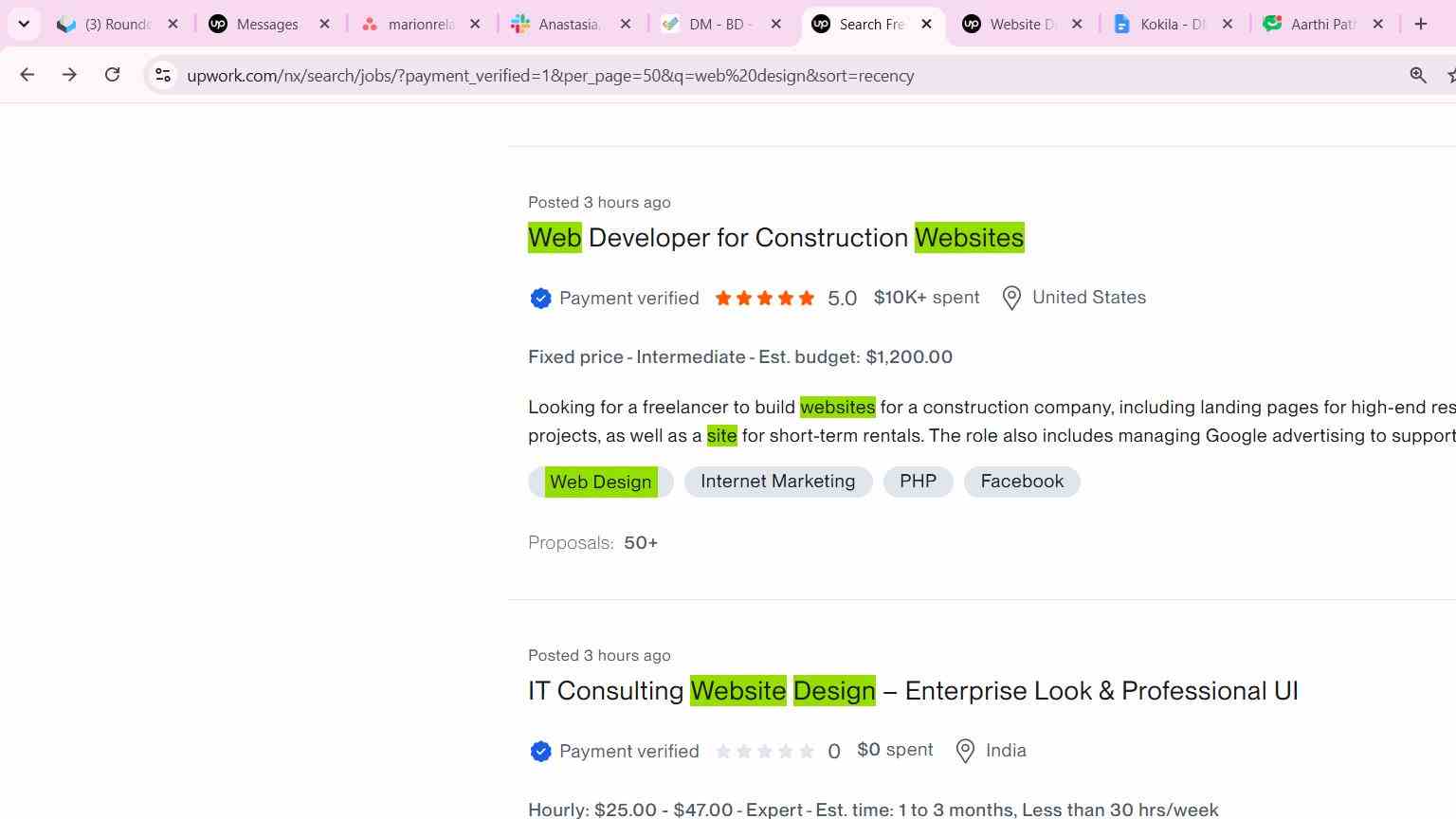
Task: Open IT Consulting Website Design job listing
Action: [913, 690]
